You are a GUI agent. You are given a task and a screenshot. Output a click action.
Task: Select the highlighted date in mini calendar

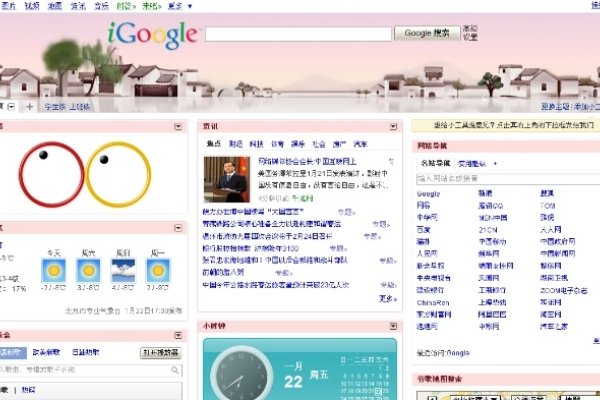378,391
